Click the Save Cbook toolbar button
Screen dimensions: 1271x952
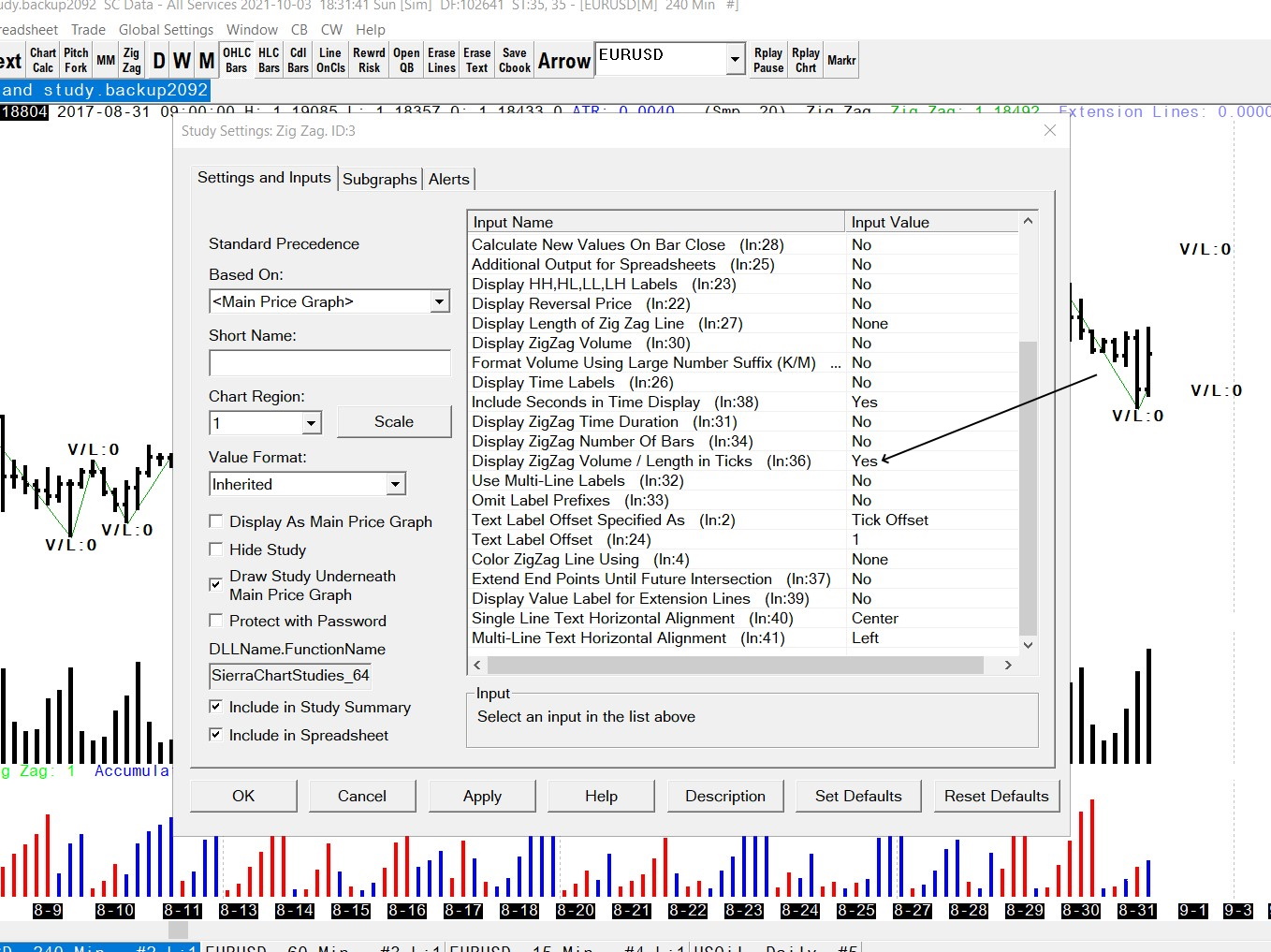(515, 60)
